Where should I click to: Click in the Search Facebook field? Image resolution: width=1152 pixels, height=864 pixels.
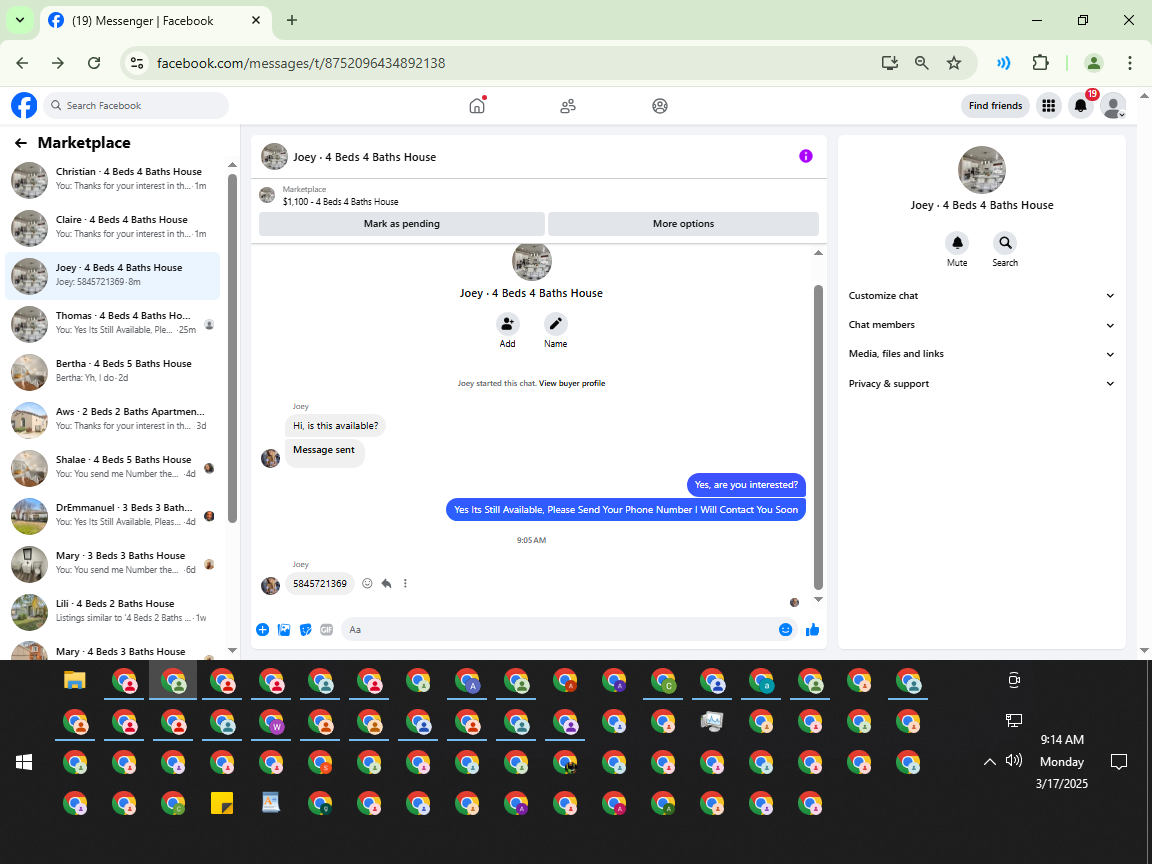click(x=136, y=106)
